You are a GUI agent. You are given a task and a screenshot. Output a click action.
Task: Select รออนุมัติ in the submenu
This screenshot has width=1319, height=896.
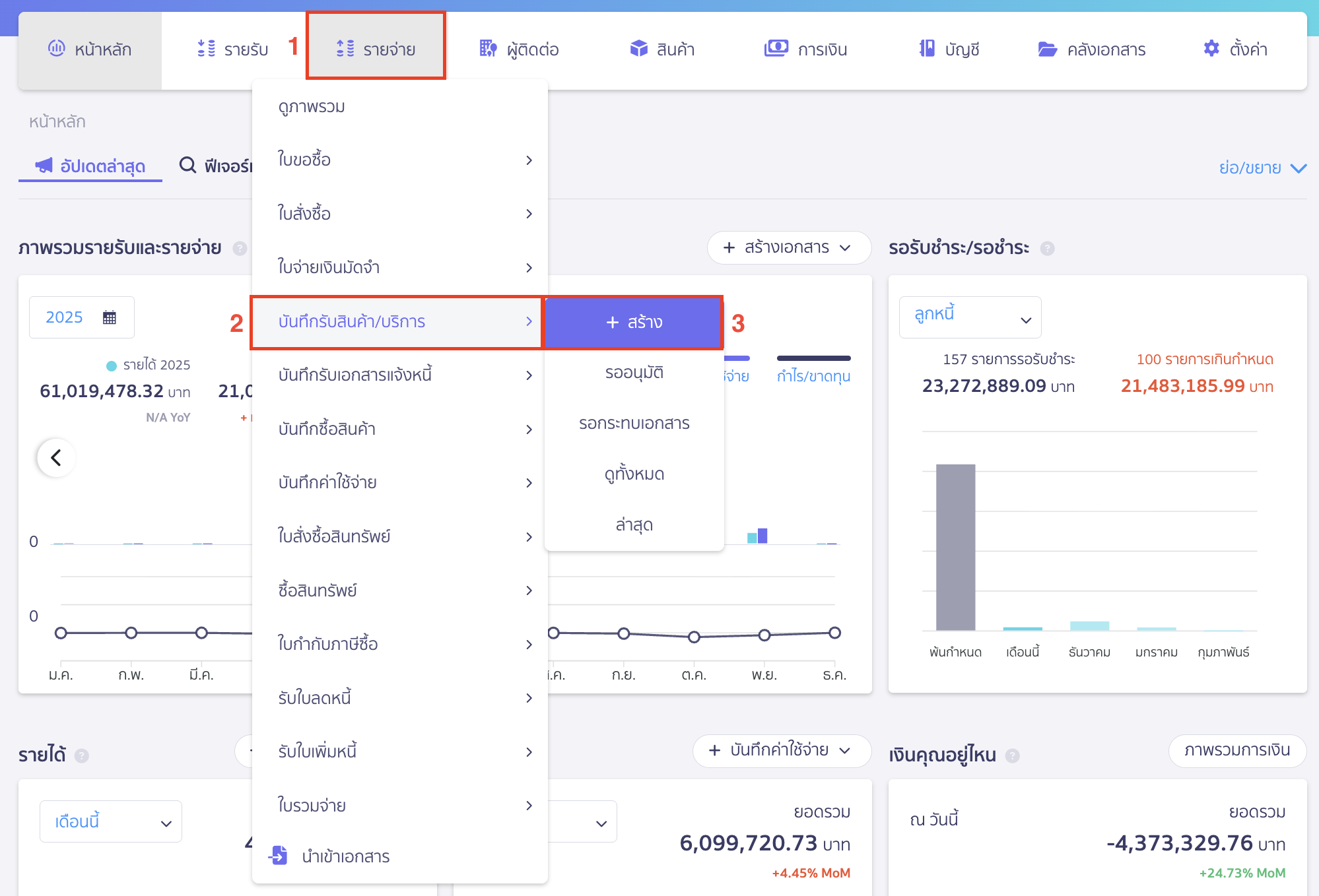[634, 373]
